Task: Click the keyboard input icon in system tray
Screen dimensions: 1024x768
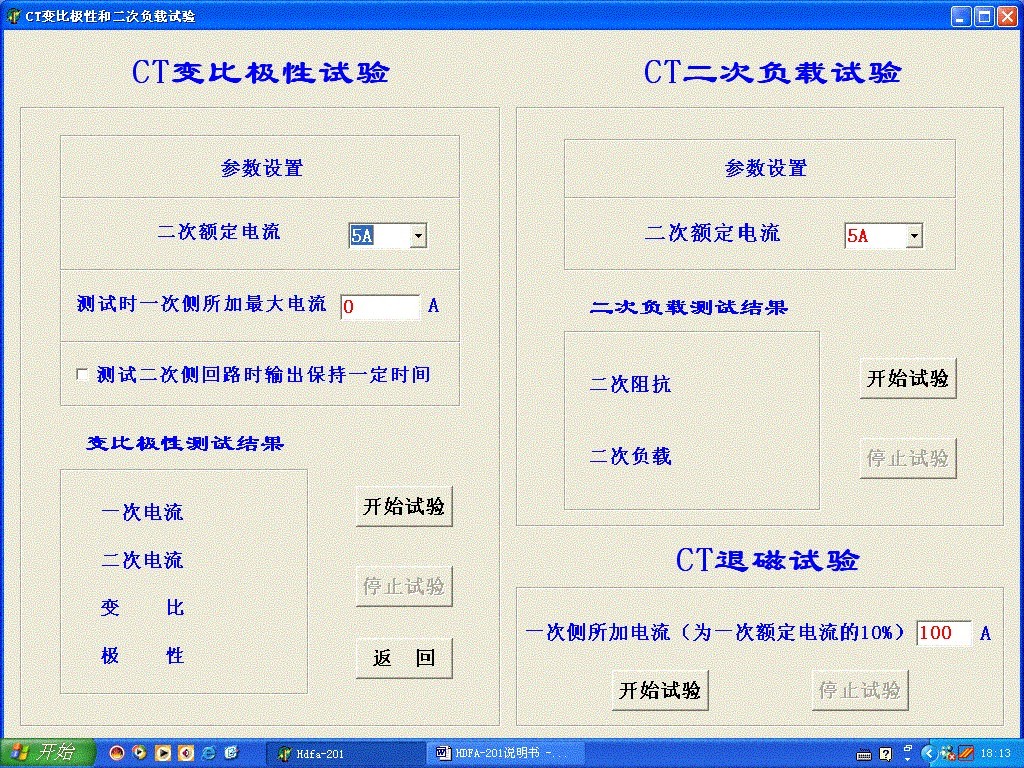Action: [863, 753]
